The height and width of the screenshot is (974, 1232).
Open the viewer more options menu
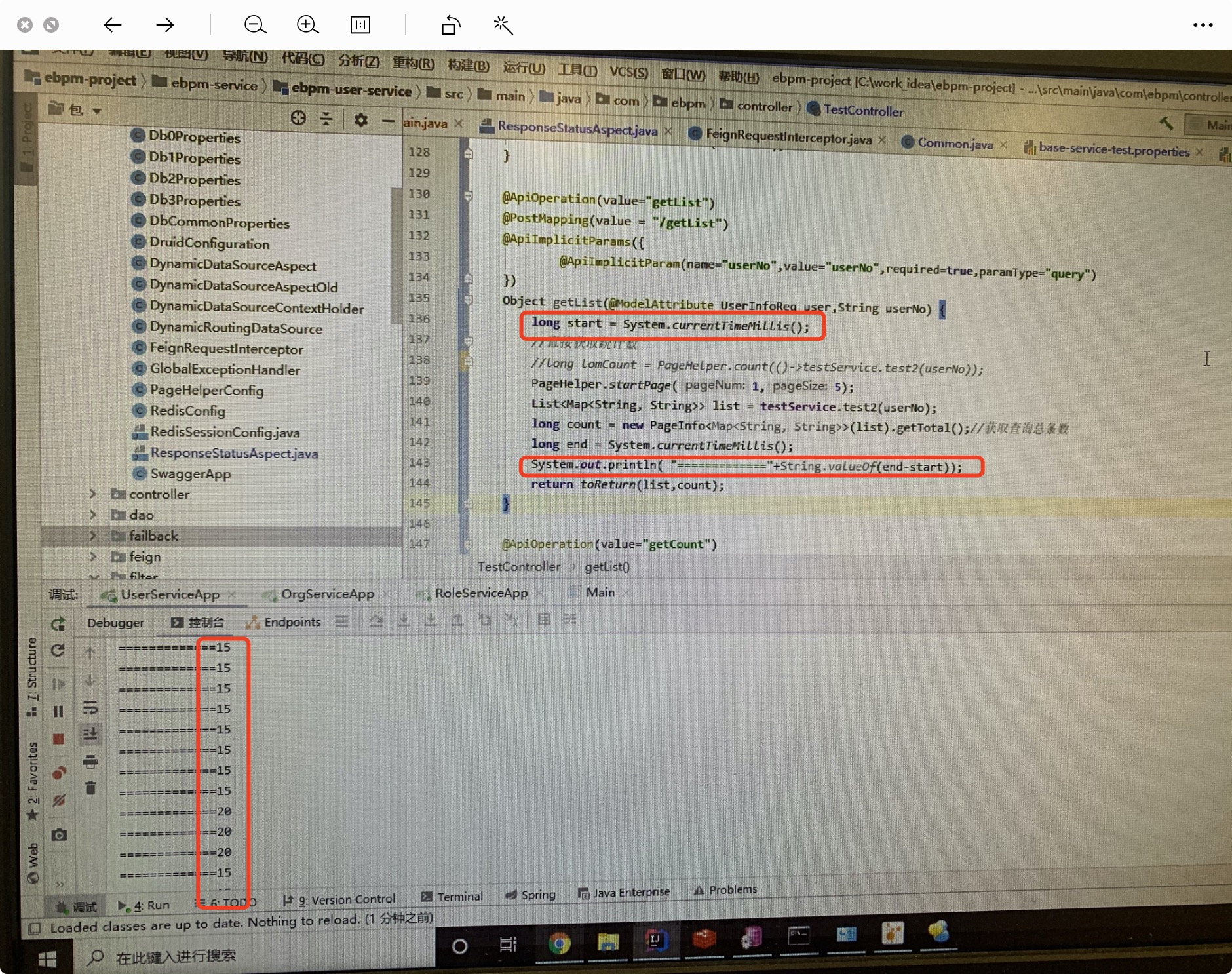tap(1203, 25)
